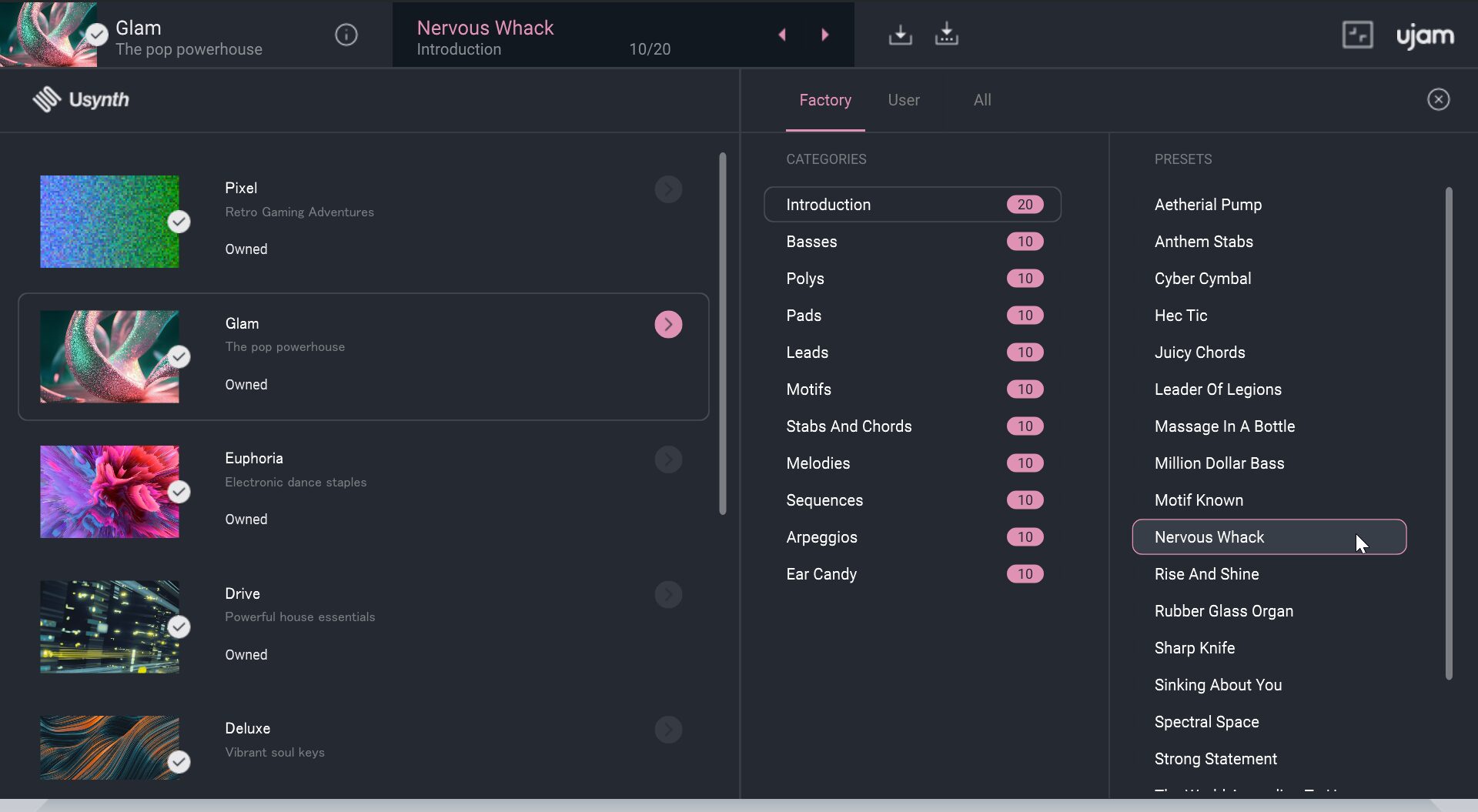This screenshot has width=1478, height=812.
Task: Switch to the Factory tab
Action: pos(825,100)
